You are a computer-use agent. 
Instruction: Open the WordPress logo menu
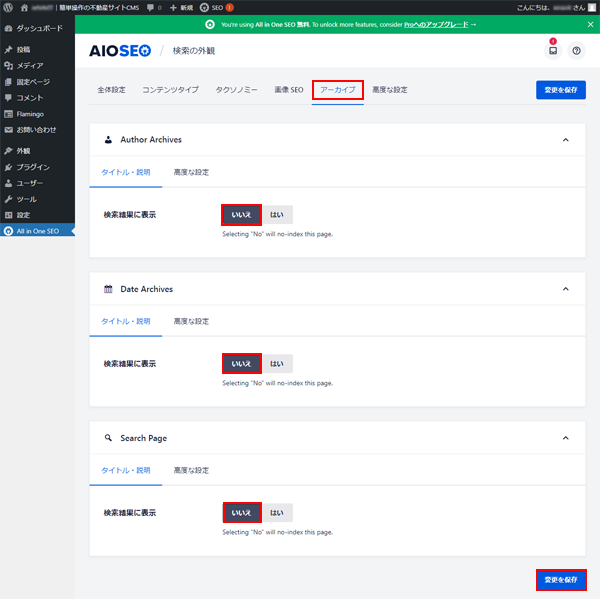8,7
